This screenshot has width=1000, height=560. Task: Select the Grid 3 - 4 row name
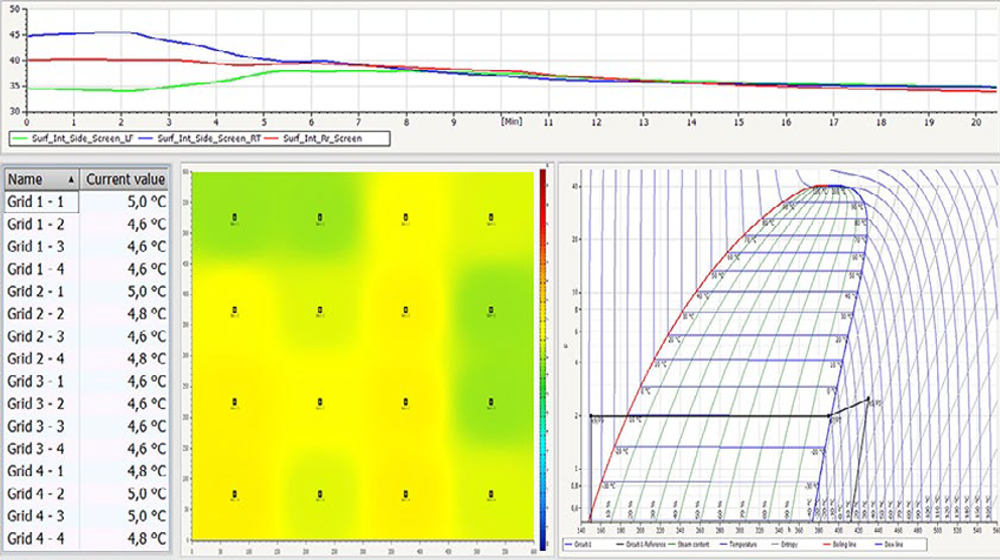(x=36, y=449)
